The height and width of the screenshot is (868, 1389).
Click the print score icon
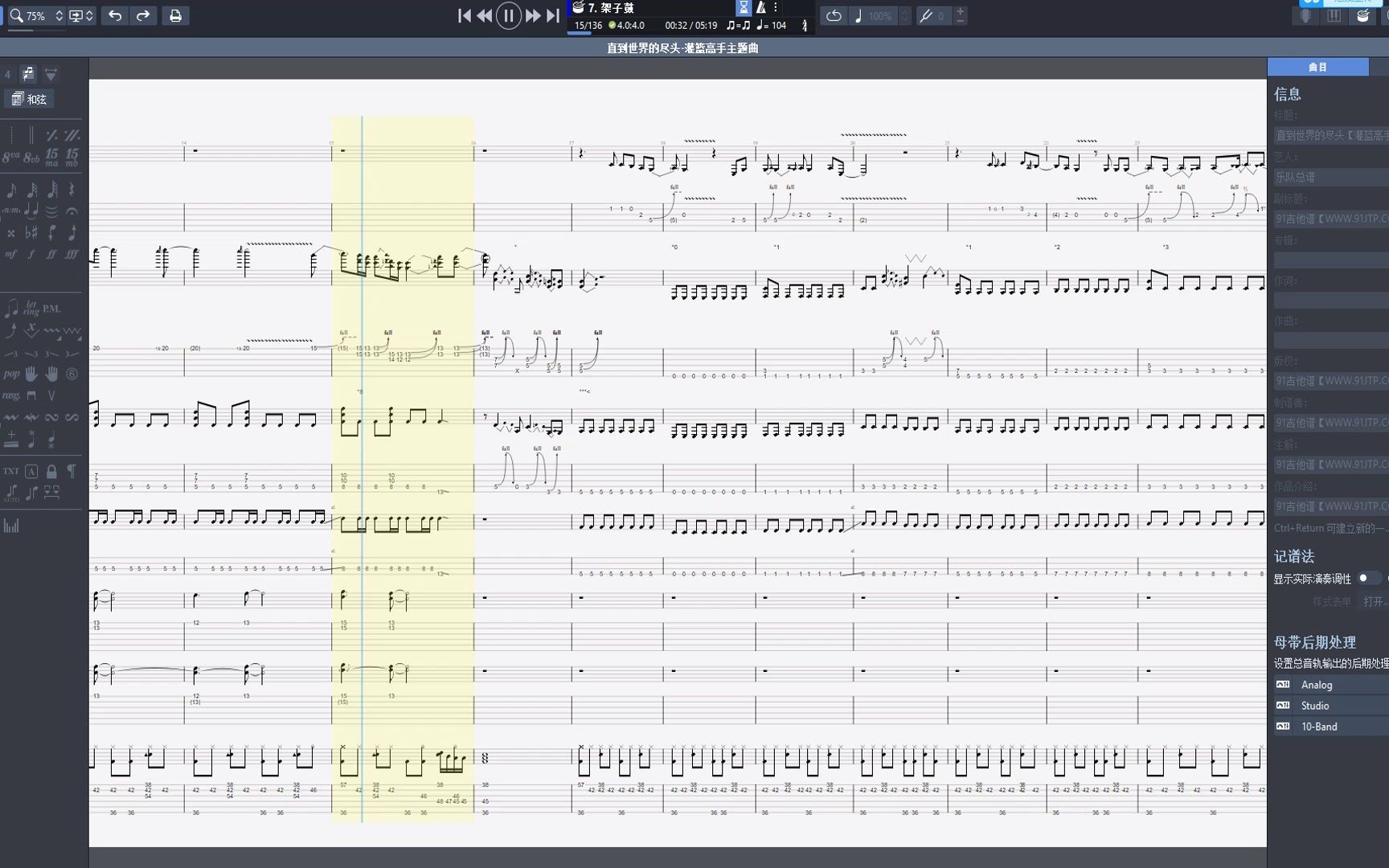point(175,15)
